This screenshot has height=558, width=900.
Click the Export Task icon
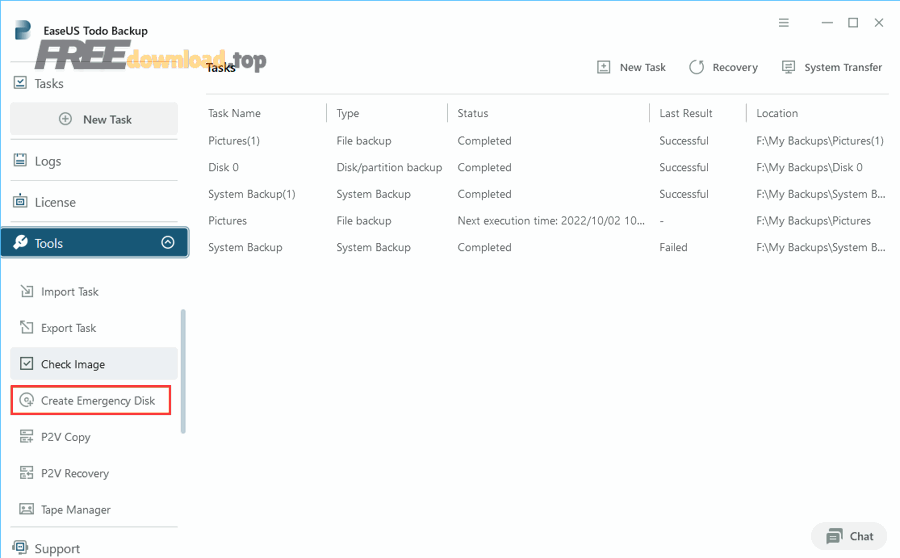[x=26, y=327]
